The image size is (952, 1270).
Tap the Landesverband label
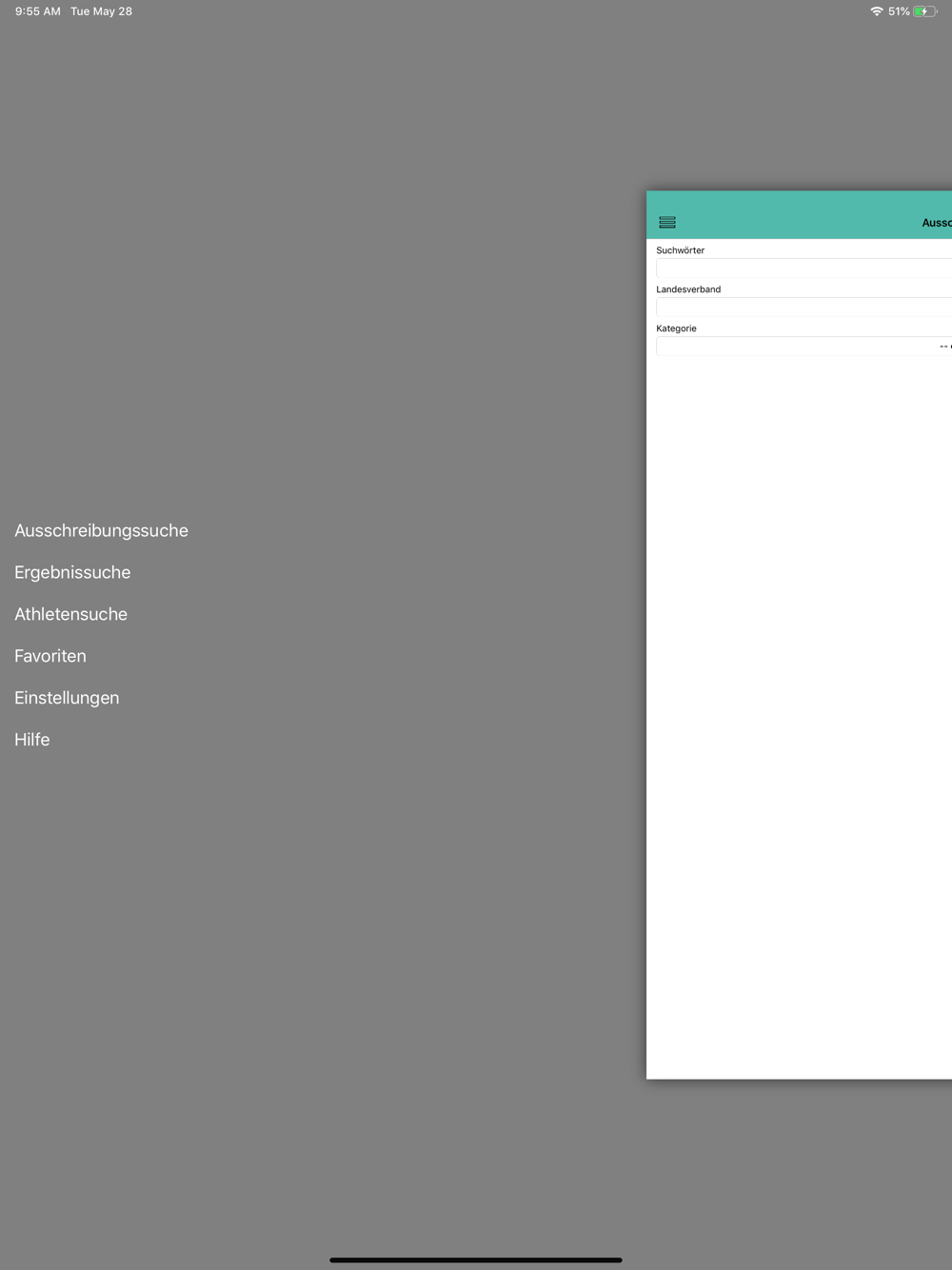[x=688, y=289]
